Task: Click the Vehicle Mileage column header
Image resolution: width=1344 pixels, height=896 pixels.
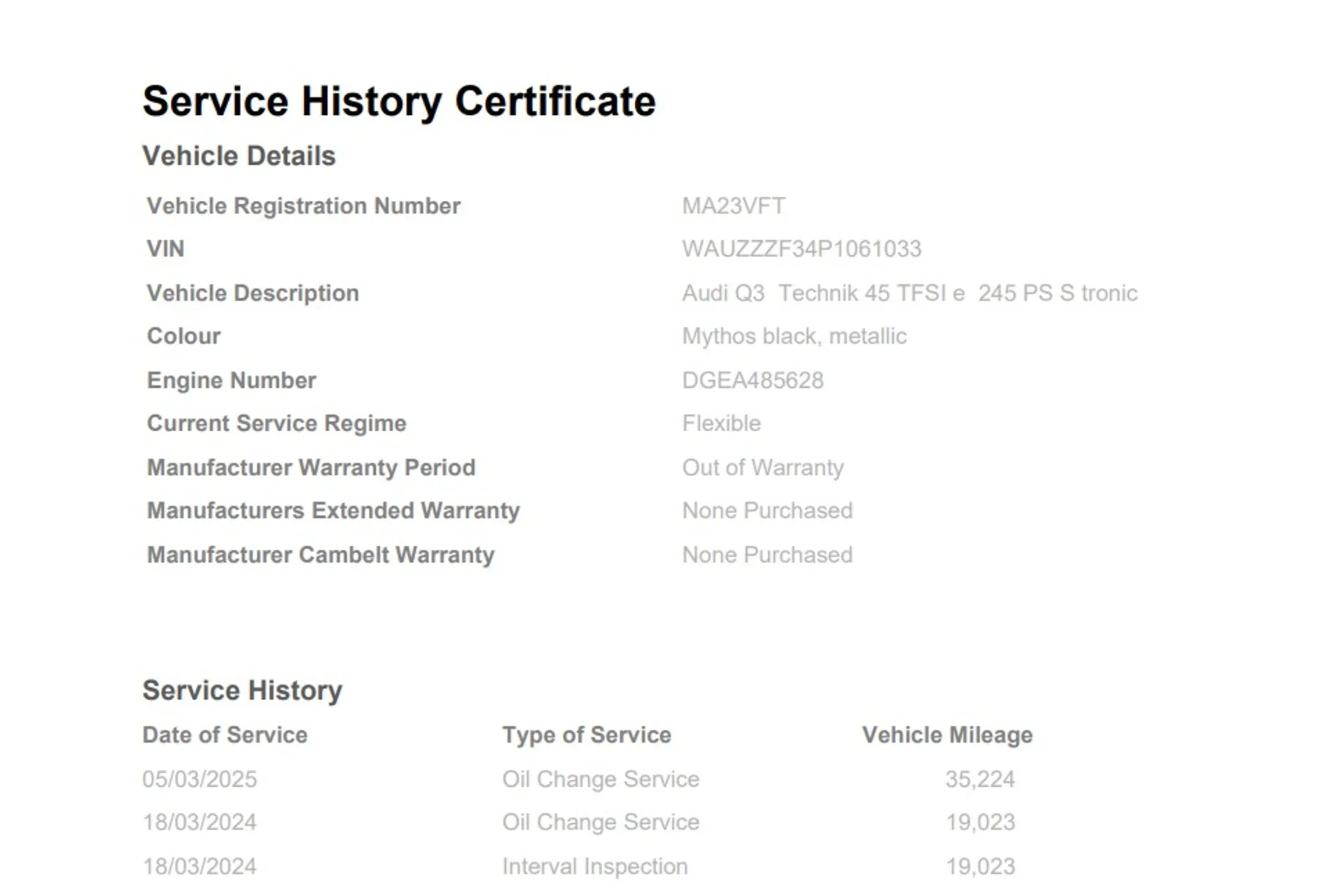Action: click(x=947, y=735)
